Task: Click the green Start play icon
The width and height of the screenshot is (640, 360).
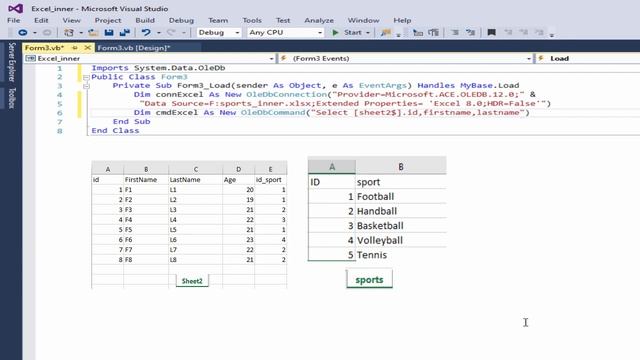Action: [335, 33]
